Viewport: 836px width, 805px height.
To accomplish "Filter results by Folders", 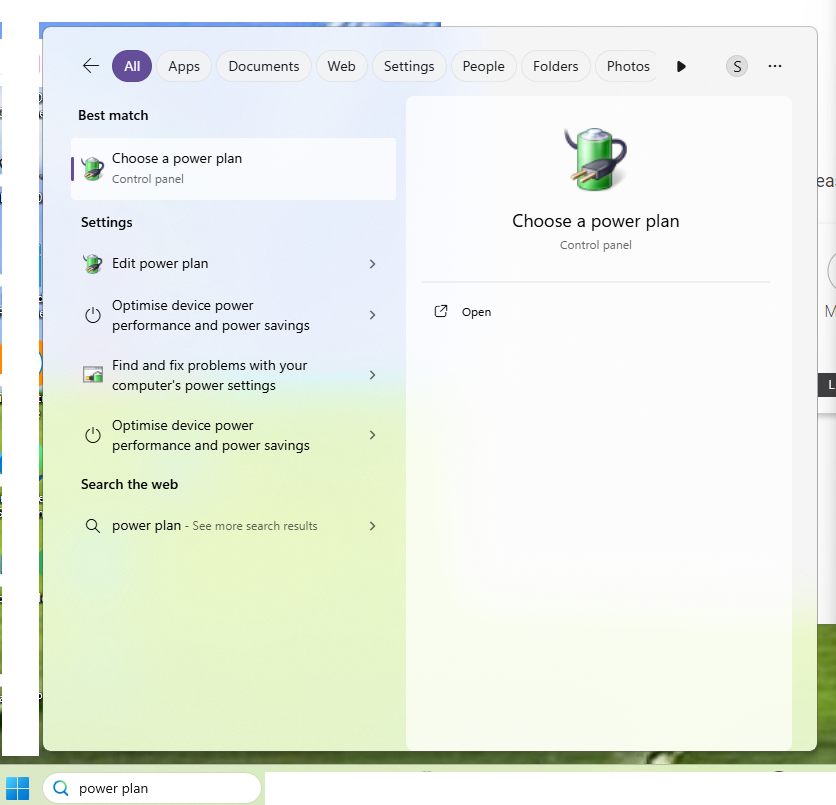I will [555, 66].
